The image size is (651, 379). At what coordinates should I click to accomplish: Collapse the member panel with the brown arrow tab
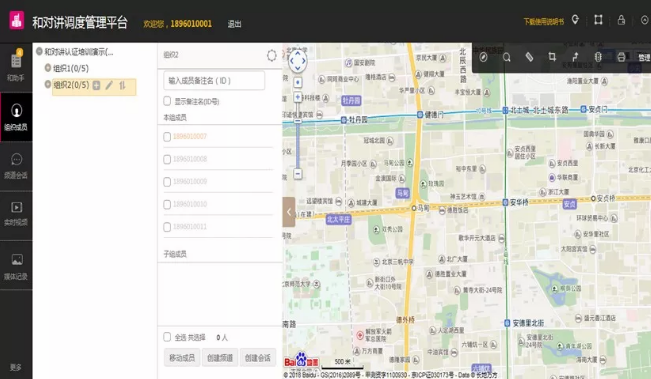[289, 212]
